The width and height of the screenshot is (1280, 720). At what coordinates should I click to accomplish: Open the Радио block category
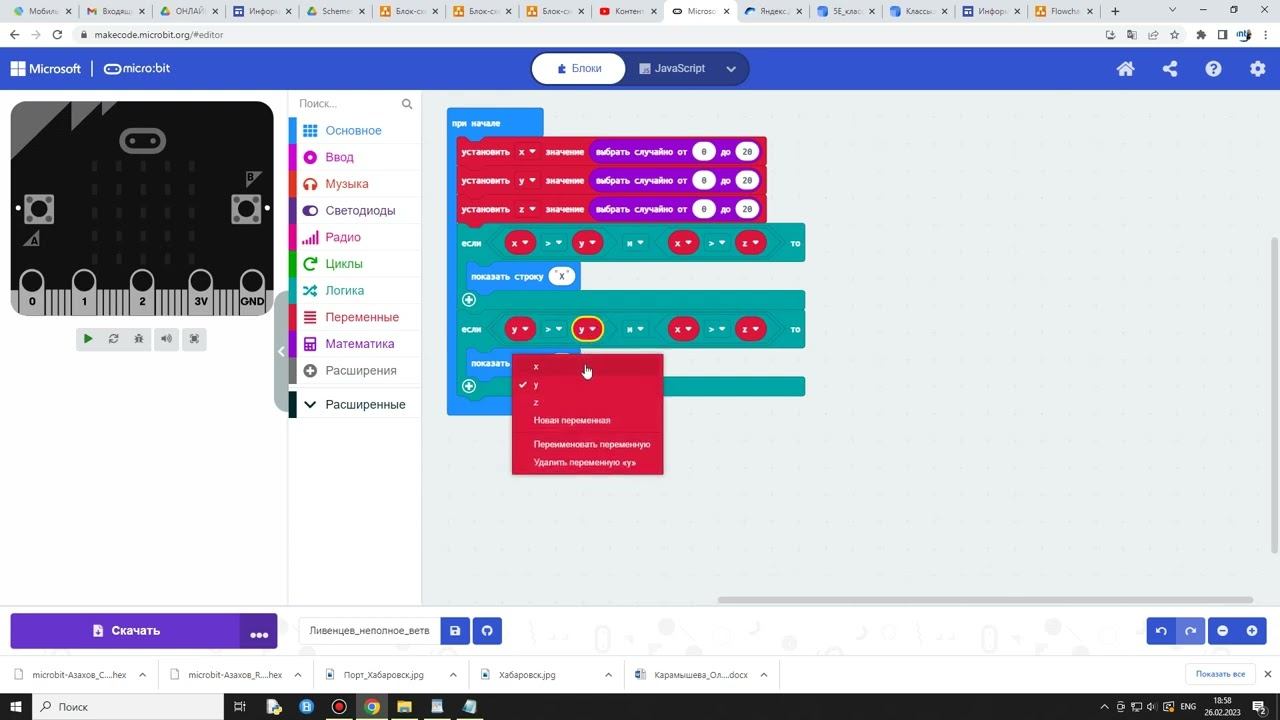pyautogui.click(x=355, y=237)
